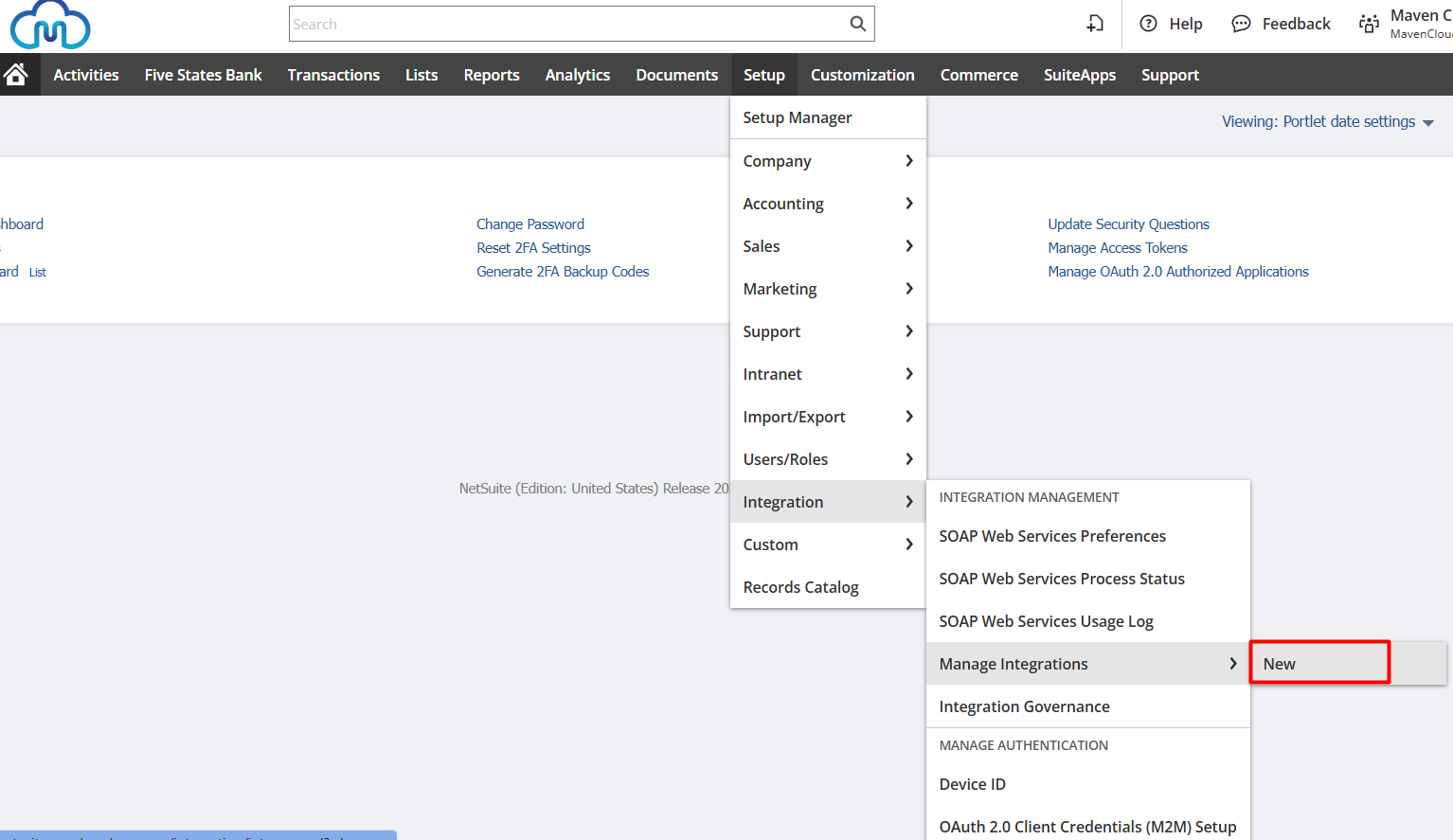1453x840 pixels.
Task: Click into the Search input field
Action: 568,24
